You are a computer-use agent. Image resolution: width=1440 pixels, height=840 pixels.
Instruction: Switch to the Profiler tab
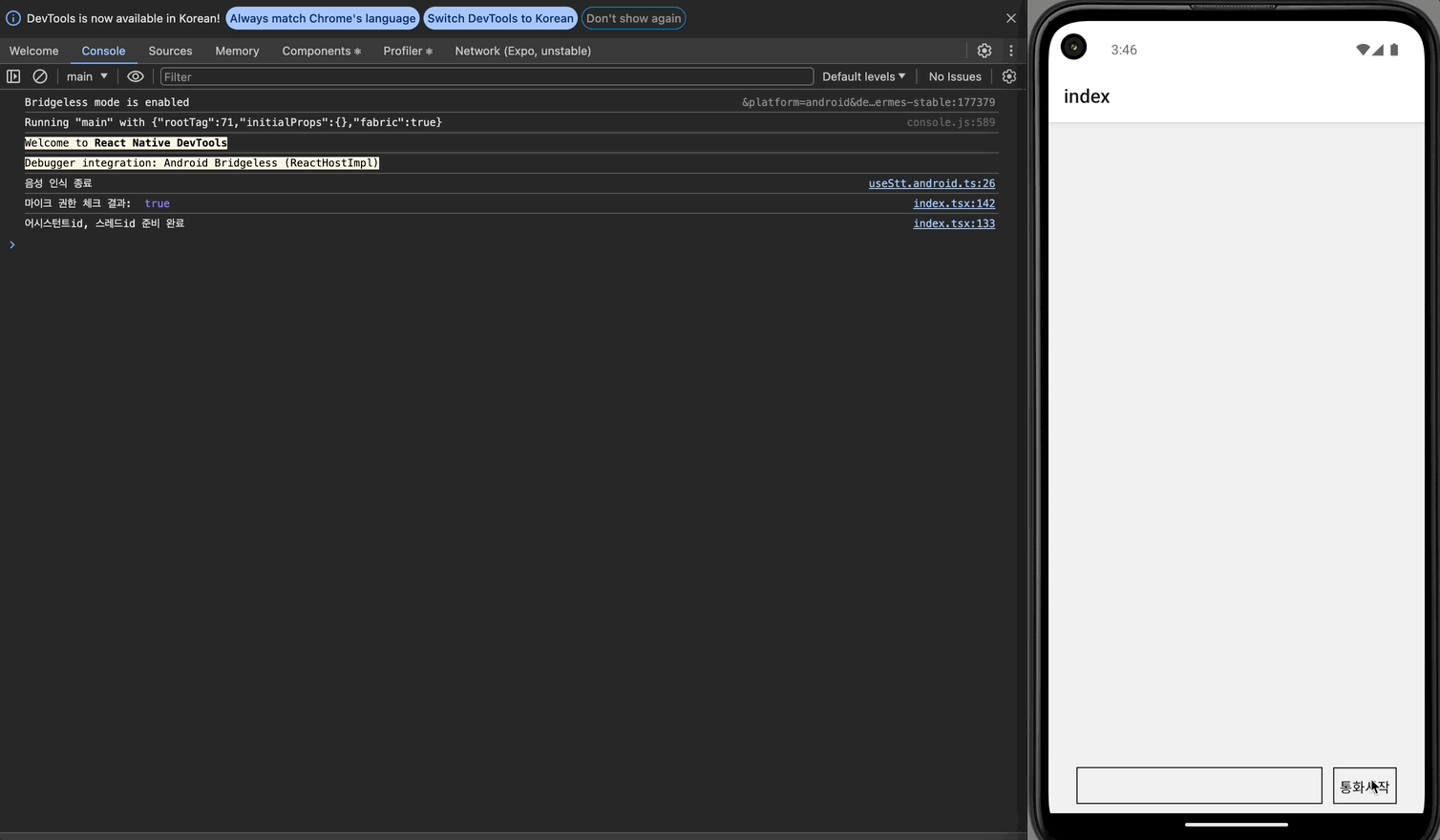(x=408, y=51)
